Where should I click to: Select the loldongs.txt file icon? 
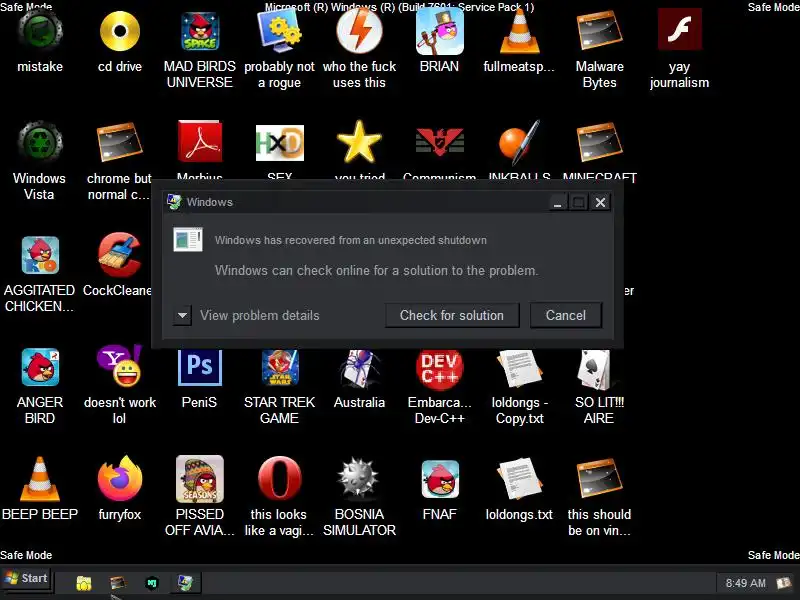tap(519, 479)
